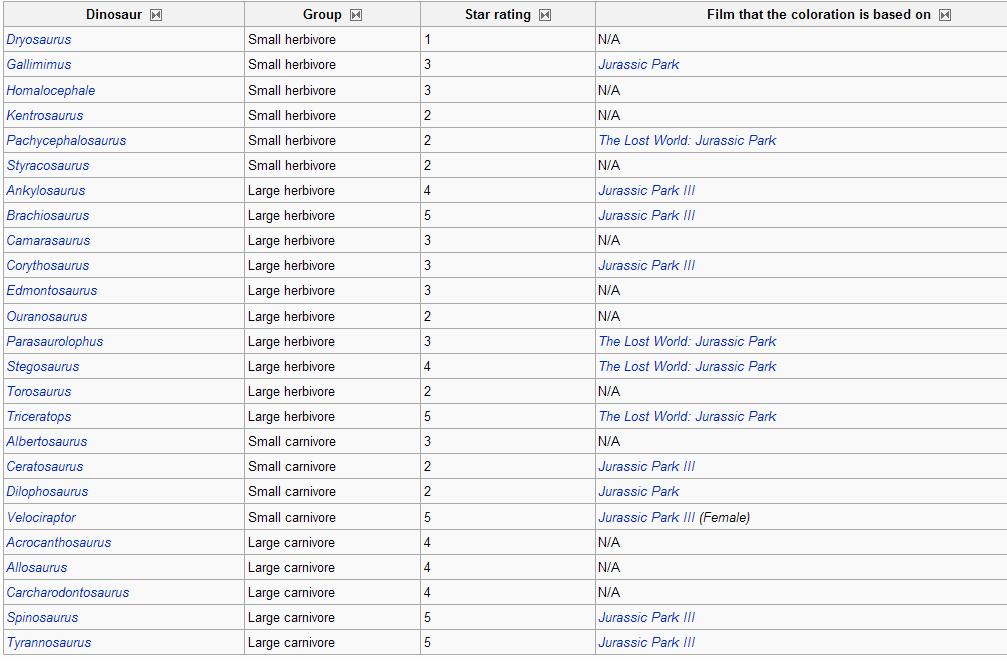Open the Spinosaurus link

click(x=42, y=618)
